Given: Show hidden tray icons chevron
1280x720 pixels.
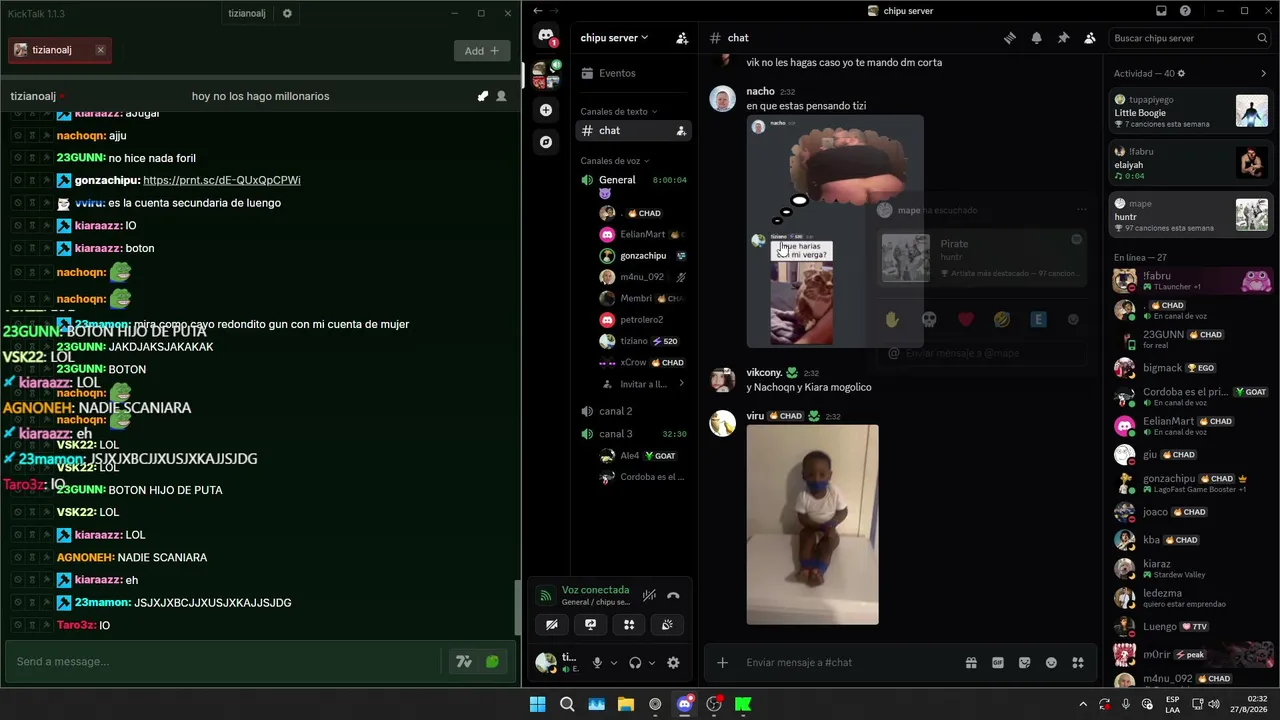Looking at the screenshot, I should (1083, 704).
